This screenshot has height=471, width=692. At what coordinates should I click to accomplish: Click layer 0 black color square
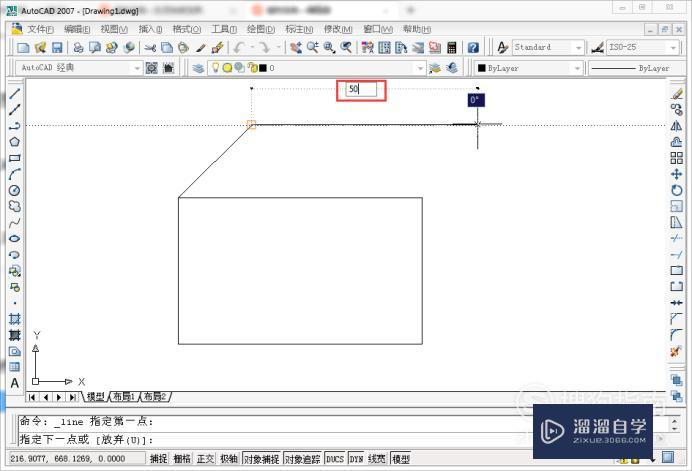point(263,68)
